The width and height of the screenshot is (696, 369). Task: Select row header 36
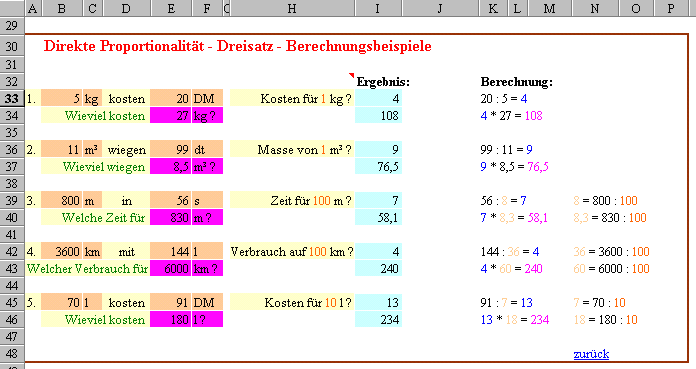pyautogui.click(x=12, y=150)
